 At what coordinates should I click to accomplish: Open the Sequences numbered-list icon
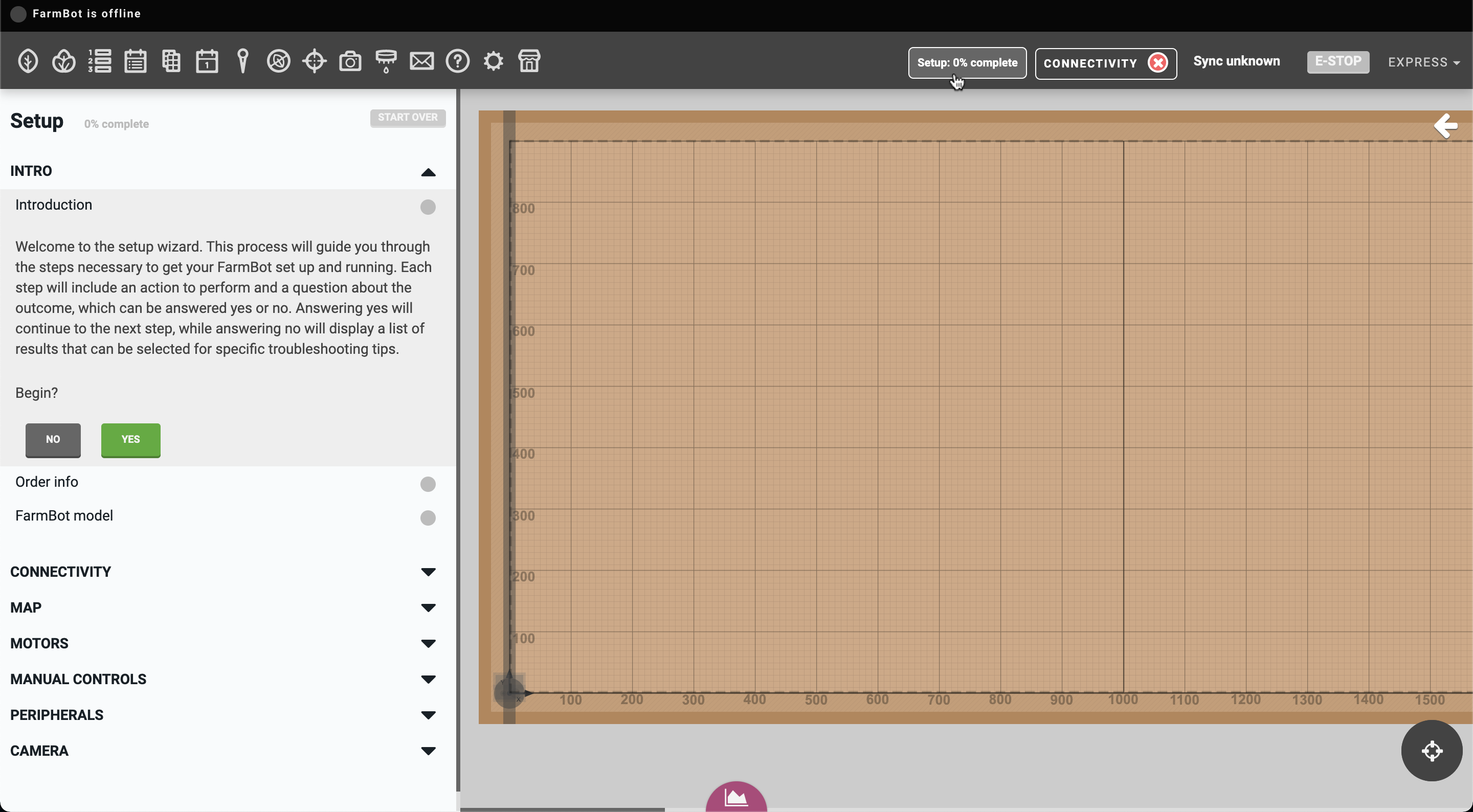coord(100,61)
